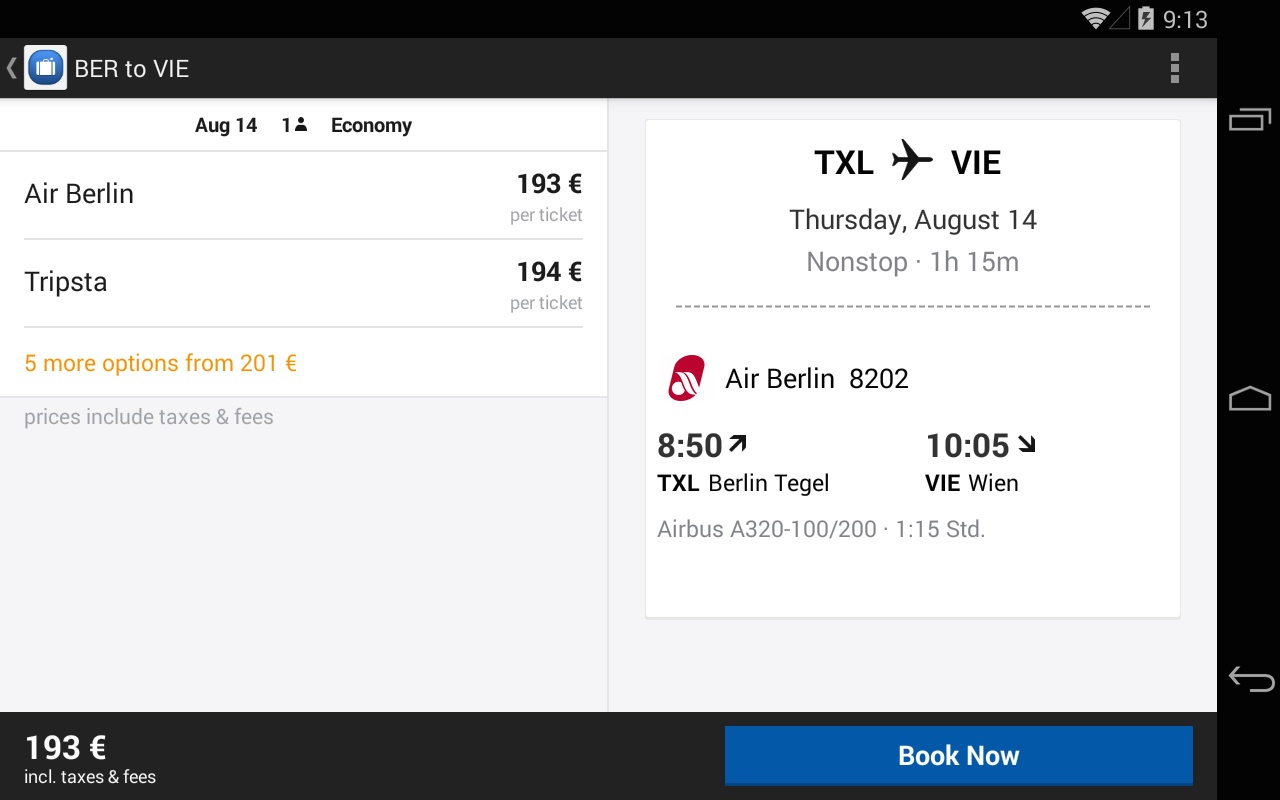The image size is (1280, 800).
Task: Select the Tripsta 194 € offer
Action: [x=303, y=284]
